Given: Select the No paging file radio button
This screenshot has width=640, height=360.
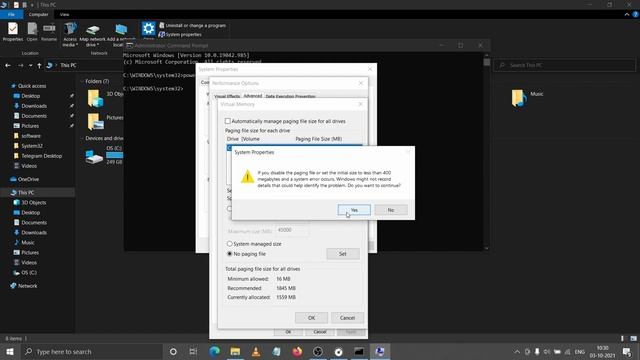Looking at the screenshot, I should tap(229, 254).
